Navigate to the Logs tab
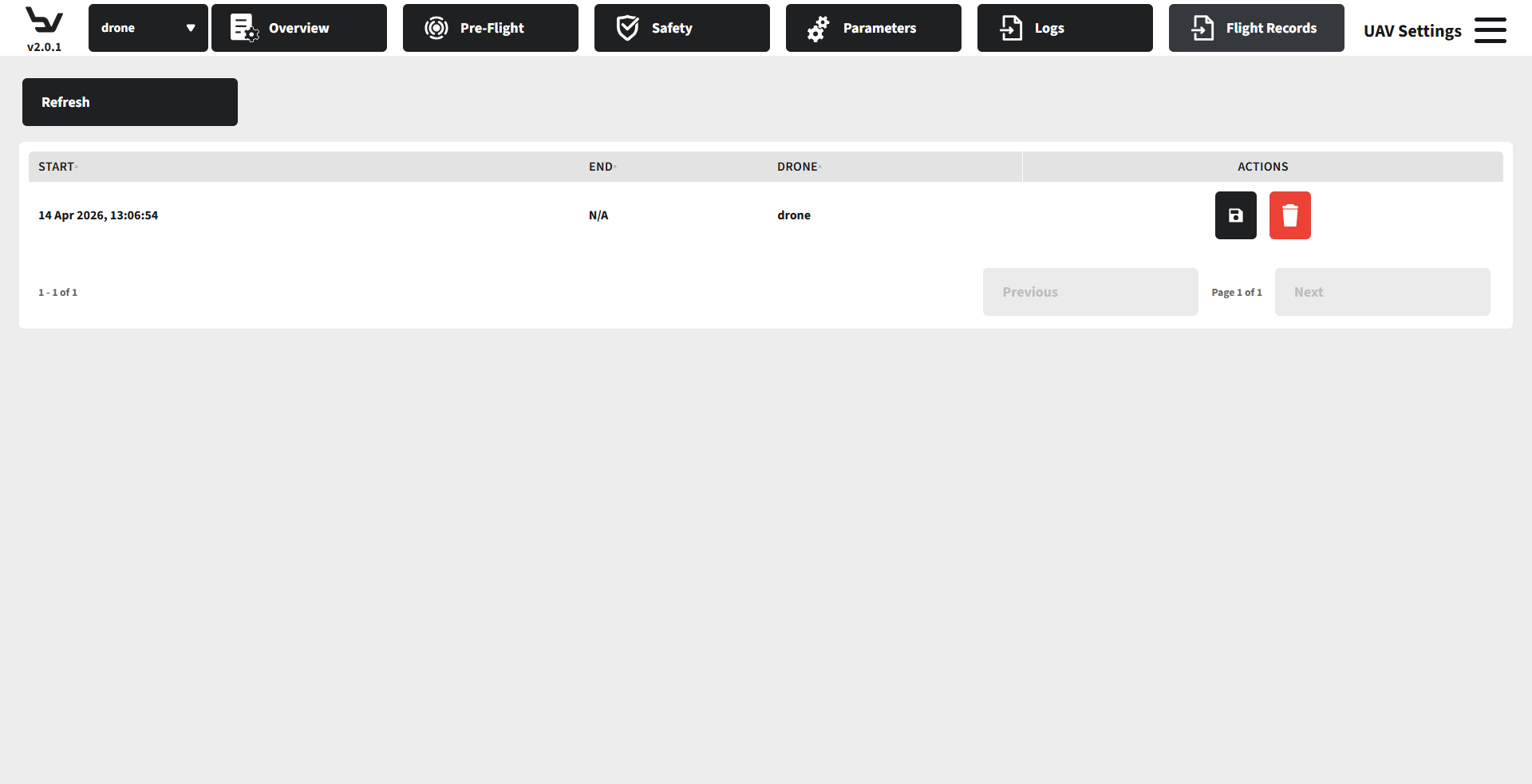The image size is (1532, 784). pyautogui.click(x=1065, y=28)
